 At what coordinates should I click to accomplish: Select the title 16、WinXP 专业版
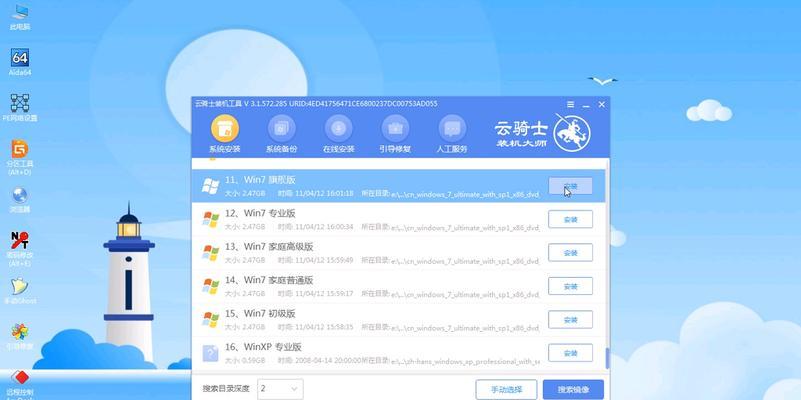pos(263,347)
